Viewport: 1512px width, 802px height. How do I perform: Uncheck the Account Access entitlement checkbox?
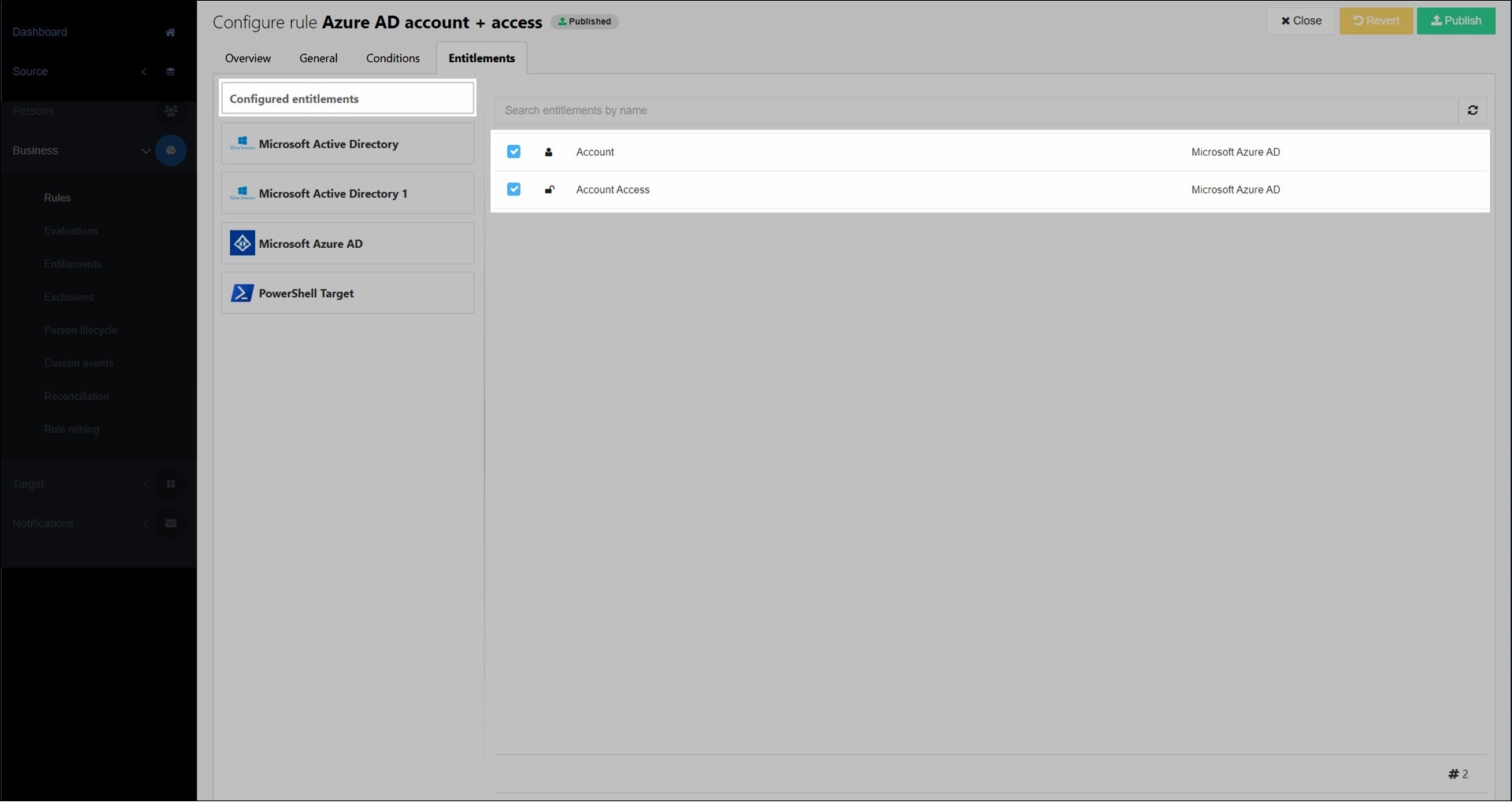(x=513, y=190)
